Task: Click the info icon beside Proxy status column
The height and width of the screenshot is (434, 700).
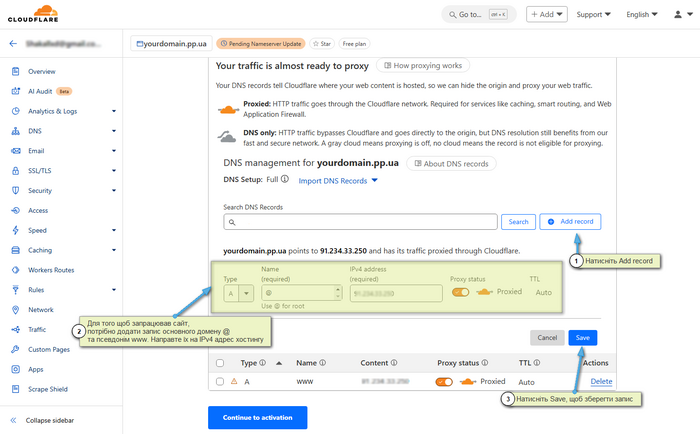Action: pos(484,363)
